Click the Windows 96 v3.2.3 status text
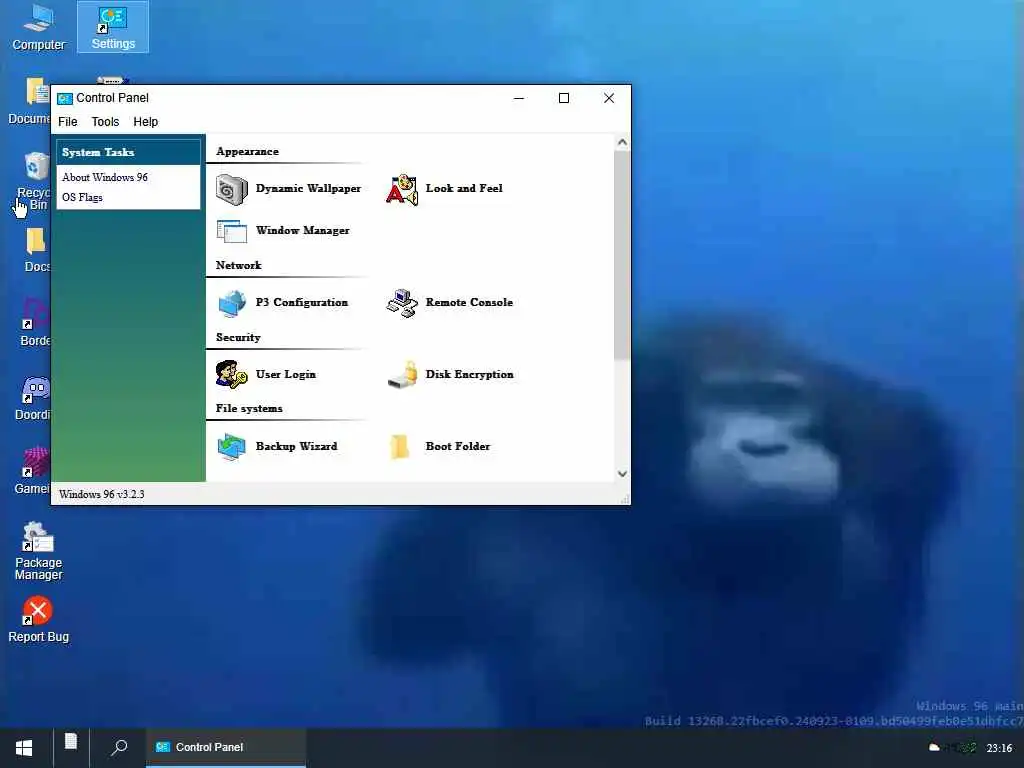The image size is (1024, 768). tap(102, 494)
